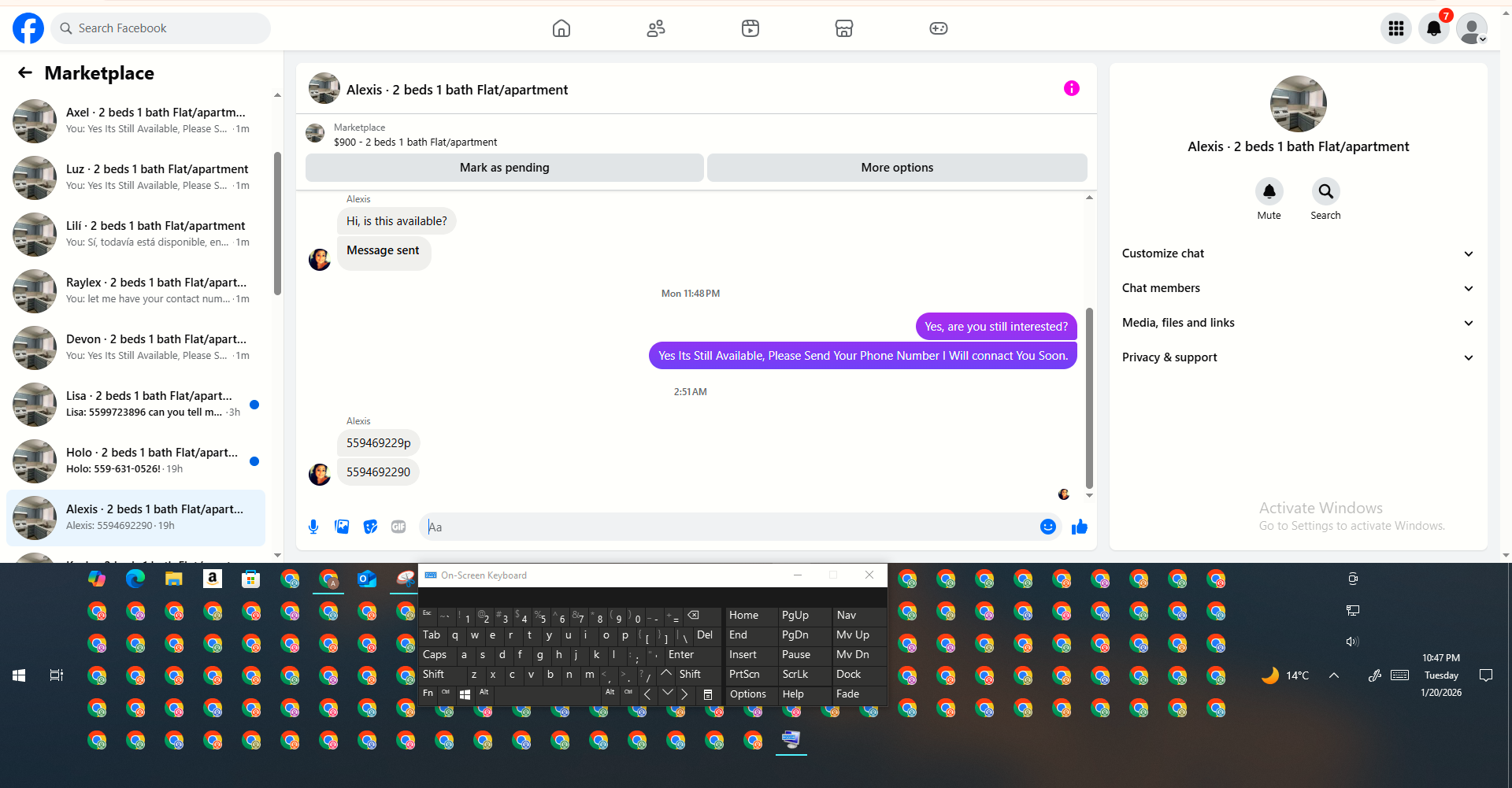
Task: Open the Raylex conversation
Action: (135, 291)
